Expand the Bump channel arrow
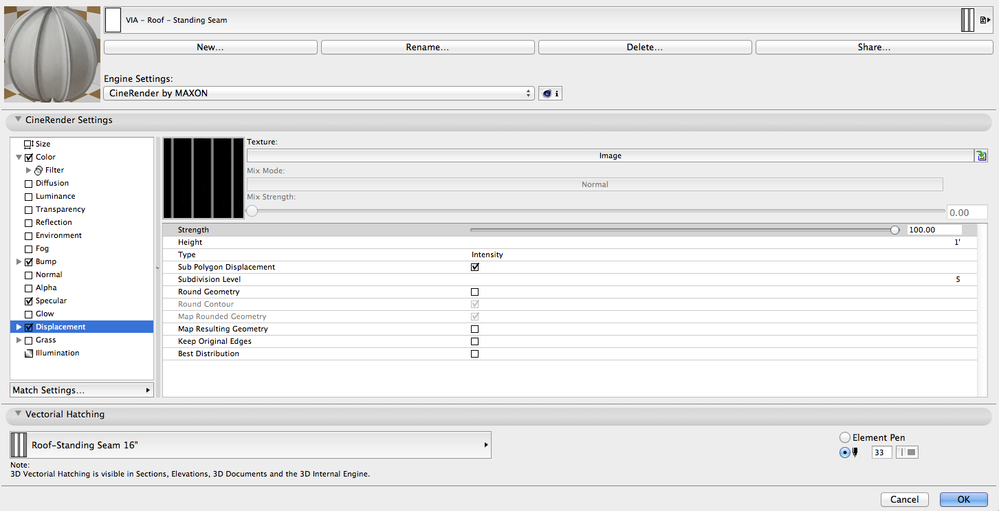The image size is (999, 511). tap(18, 262)
